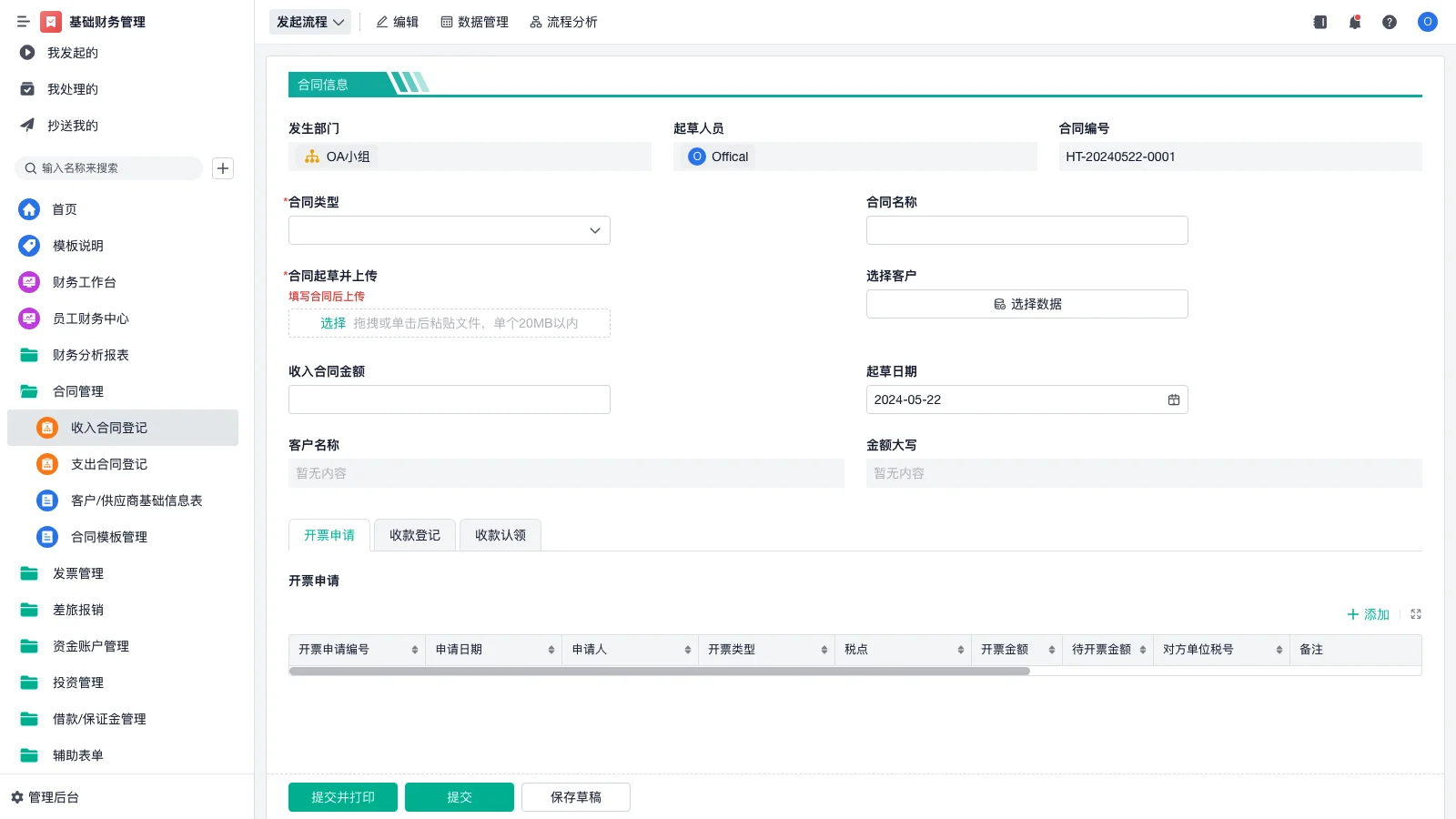Open help question mark icon

click(1389, 22)
